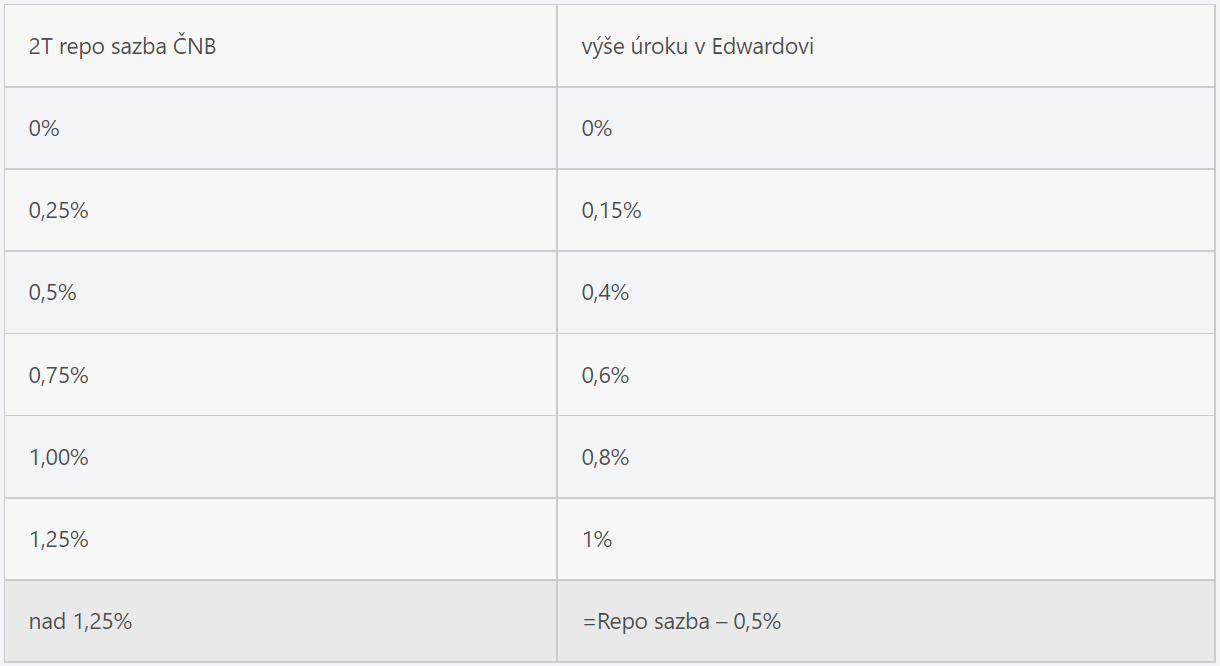Select the 0,4% interest cell
1220x666 pixels.
(x=886, y=292)
